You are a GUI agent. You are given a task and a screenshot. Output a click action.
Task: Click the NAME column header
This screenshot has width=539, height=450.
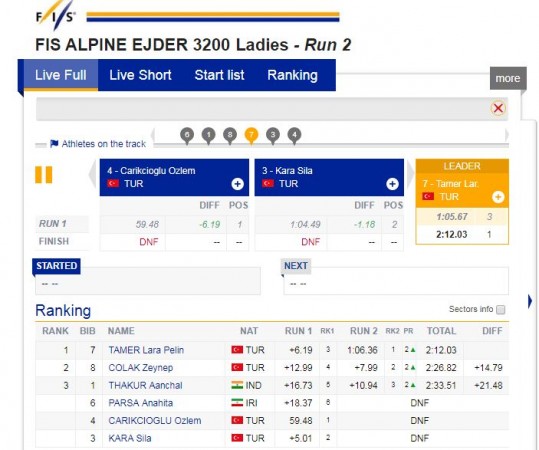click(x=121, y=331)
